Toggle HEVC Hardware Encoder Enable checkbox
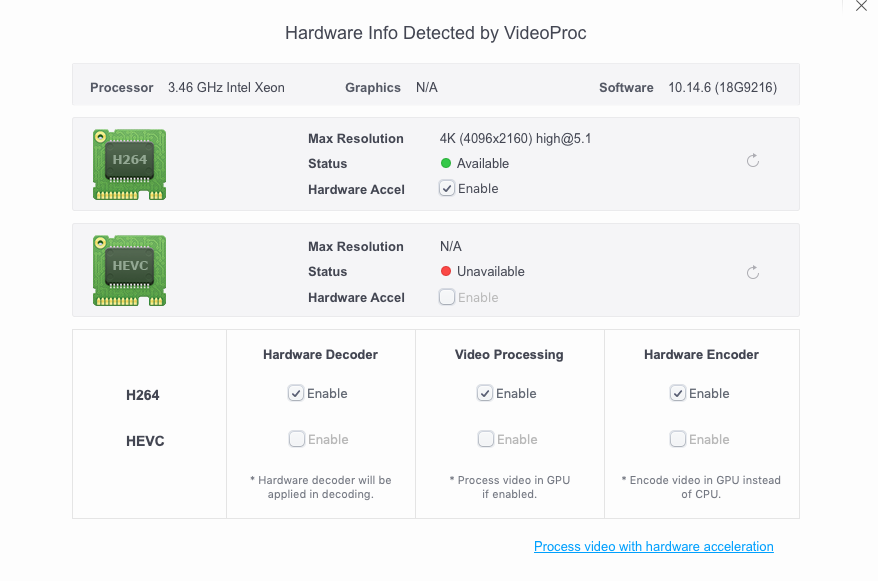This screenshot has height=581, width=878. pos(678,439)
